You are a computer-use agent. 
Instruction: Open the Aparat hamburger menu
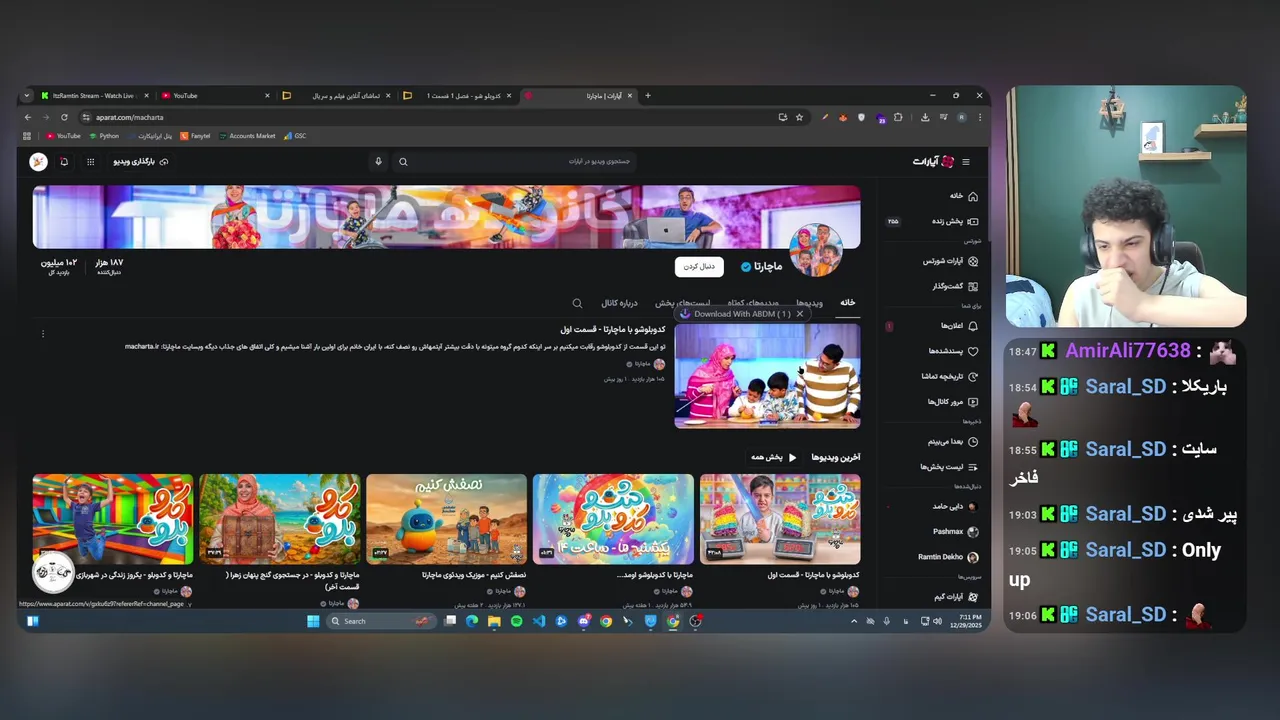965,162
